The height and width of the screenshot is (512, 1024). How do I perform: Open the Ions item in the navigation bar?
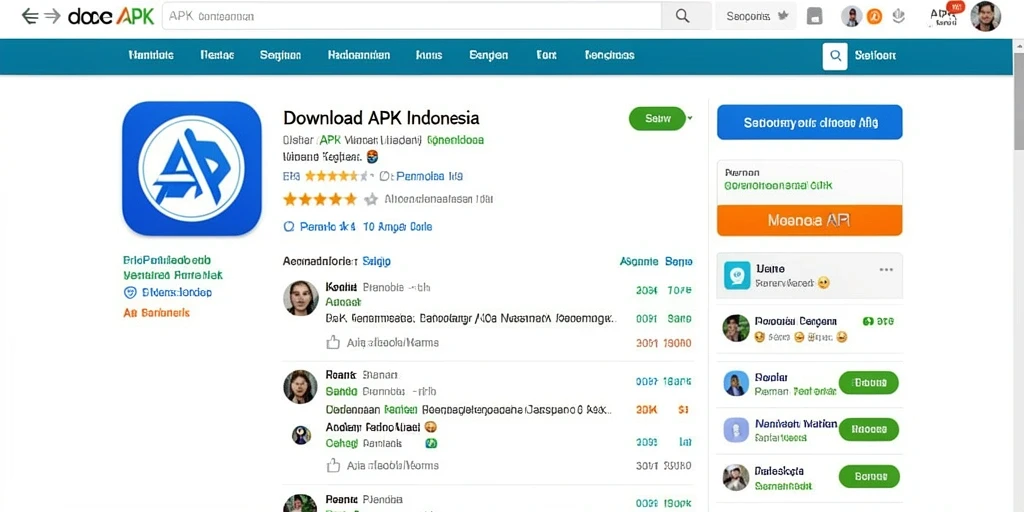click(428, 56)
